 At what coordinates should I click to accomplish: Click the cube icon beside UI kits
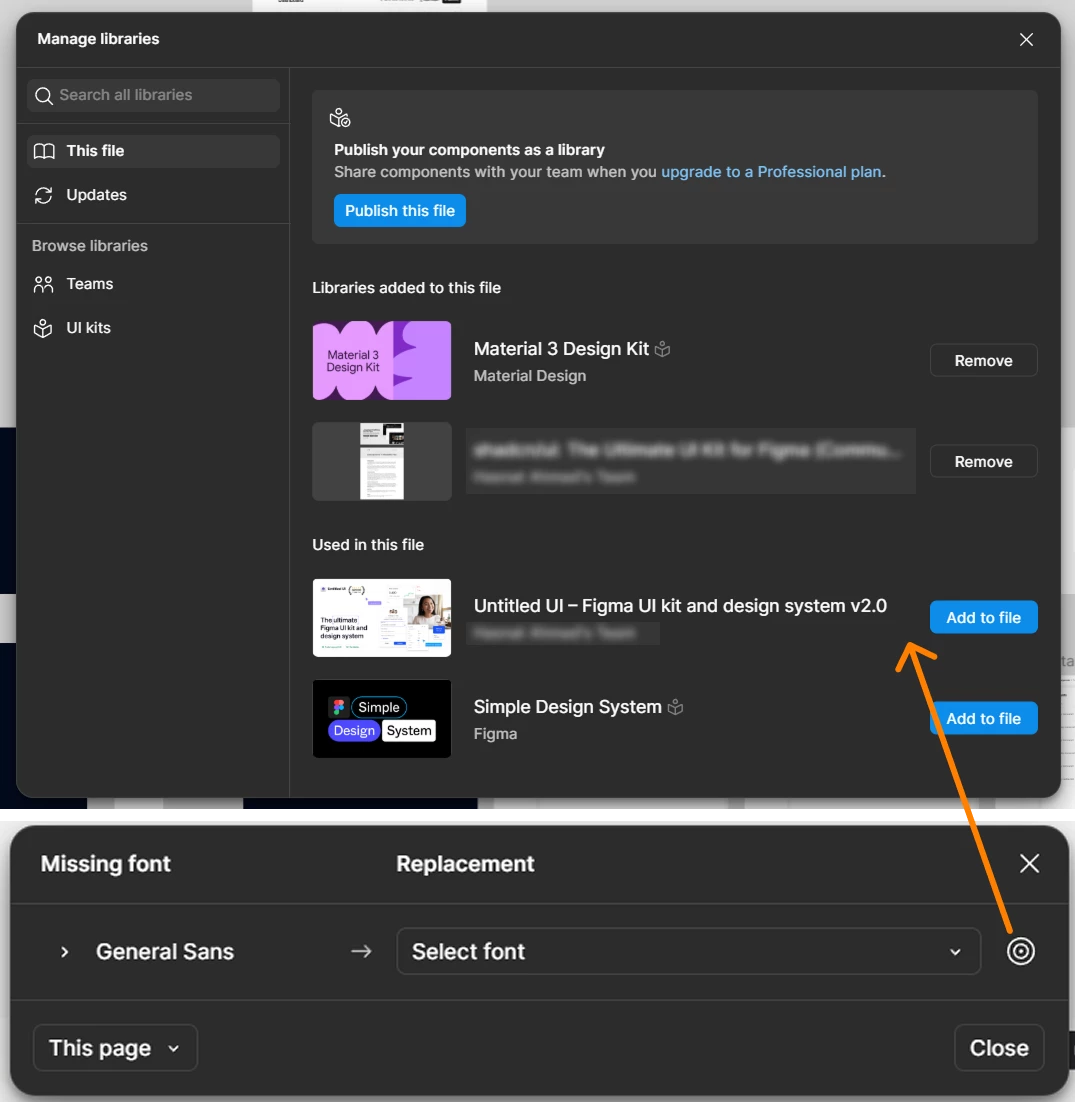pyautogui.click(x=44, y=328)
